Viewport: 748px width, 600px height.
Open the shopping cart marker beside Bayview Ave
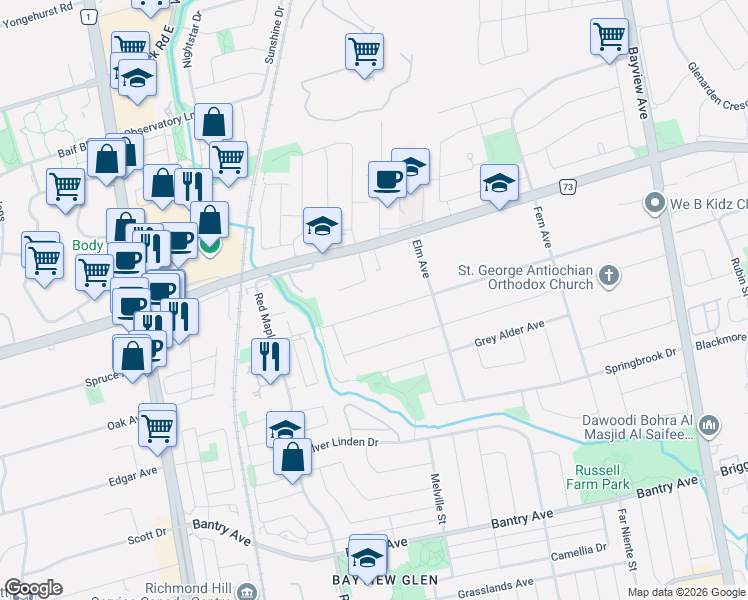pyautogui.click(x=609, y=37)
